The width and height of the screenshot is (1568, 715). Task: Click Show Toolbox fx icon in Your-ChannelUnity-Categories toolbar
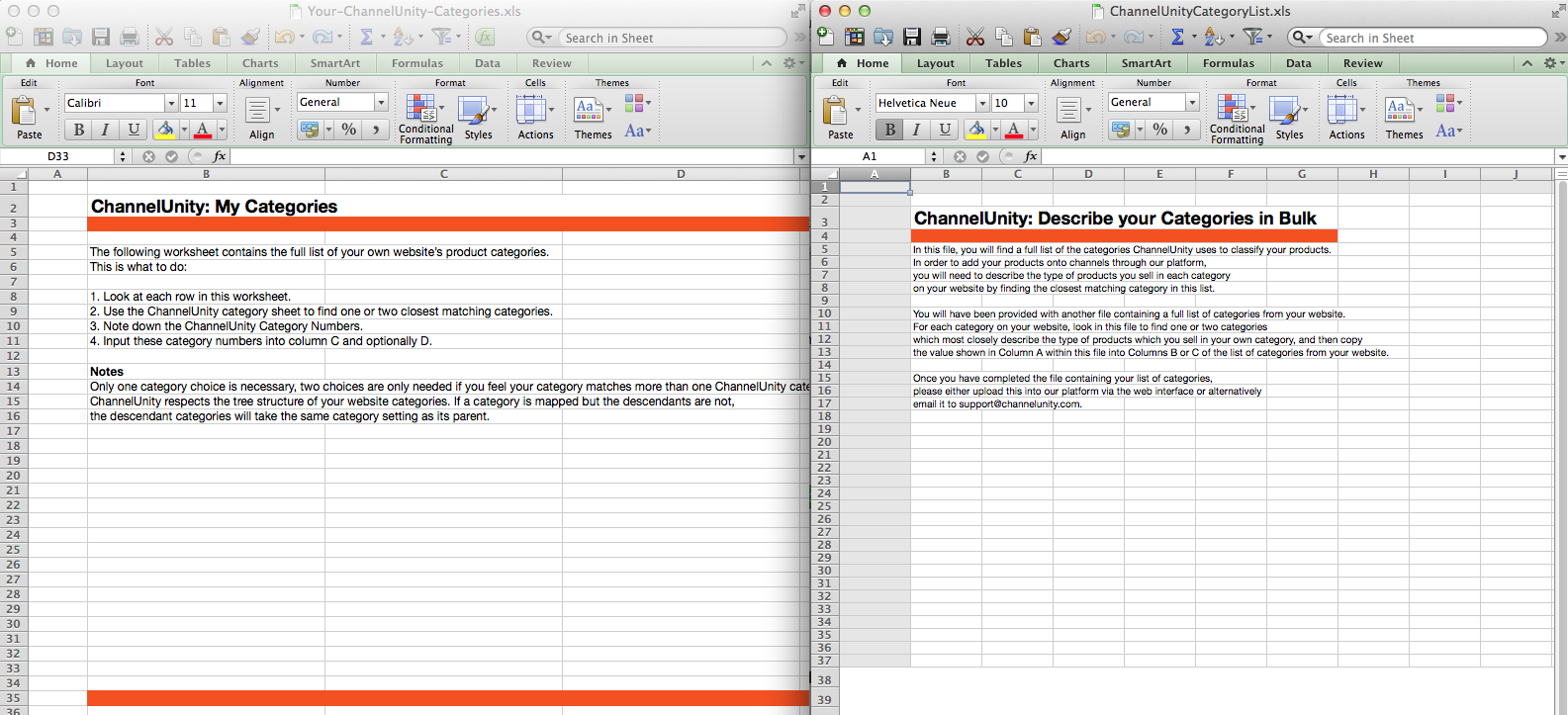click(x=485, y=37)
